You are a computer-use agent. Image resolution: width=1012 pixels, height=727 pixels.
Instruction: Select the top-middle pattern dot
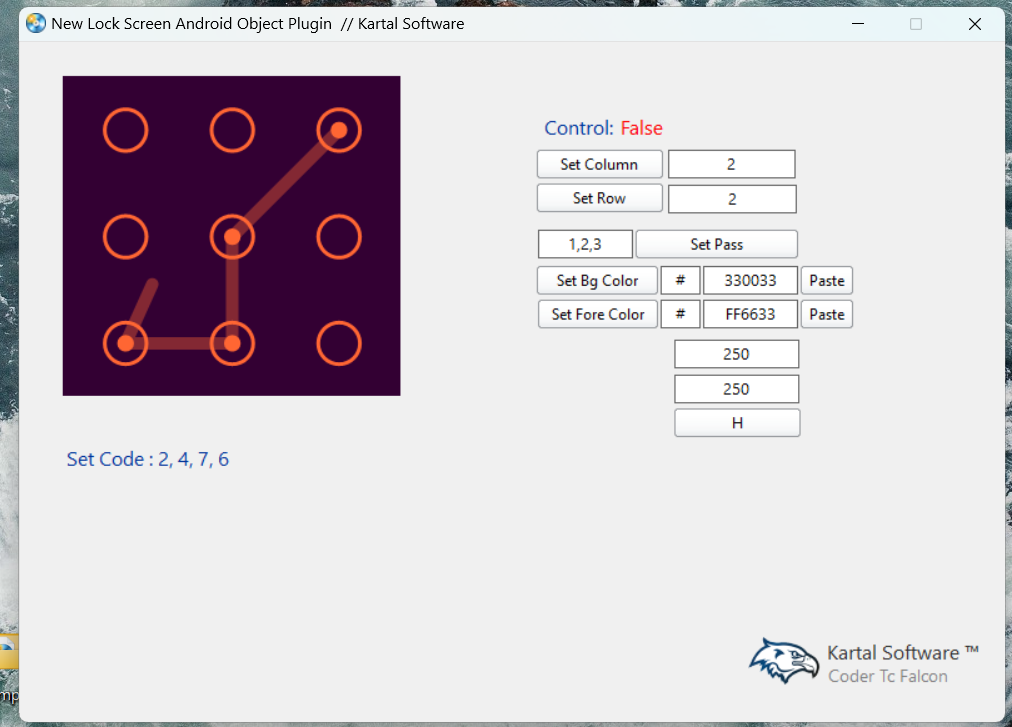232,130
